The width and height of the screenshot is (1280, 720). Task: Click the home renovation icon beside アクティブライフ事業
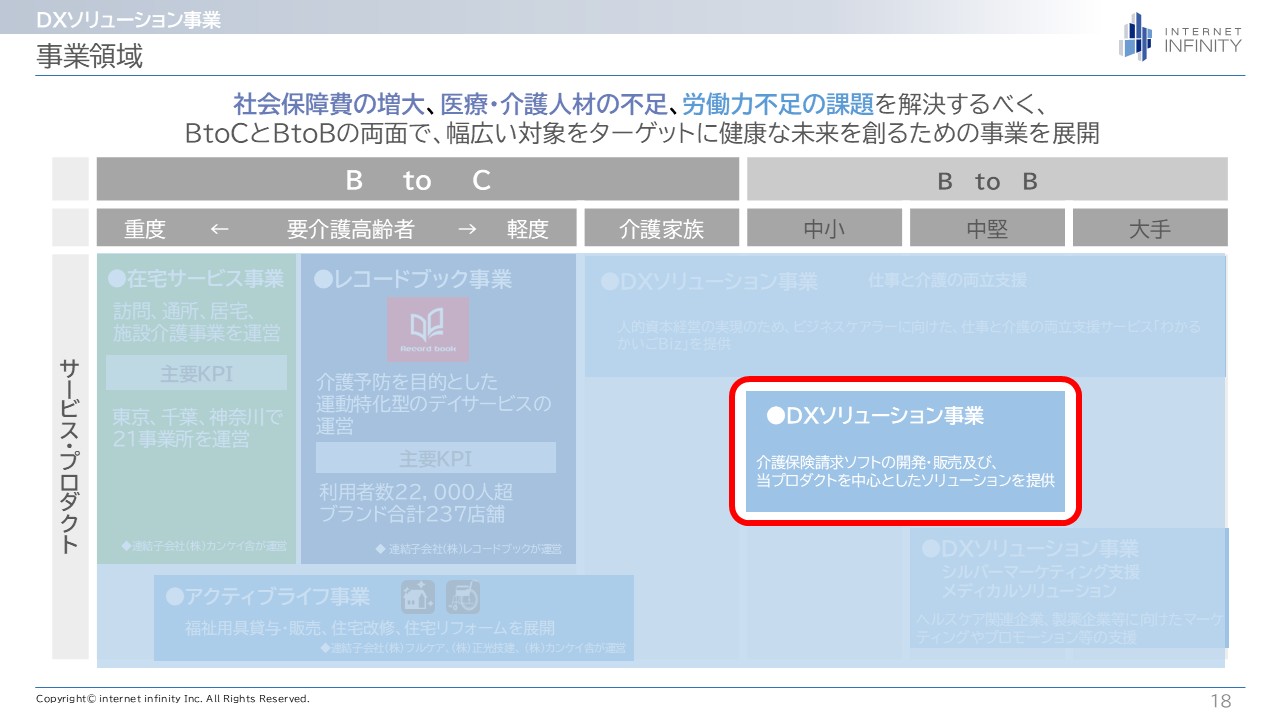click(x=418, y=597)
